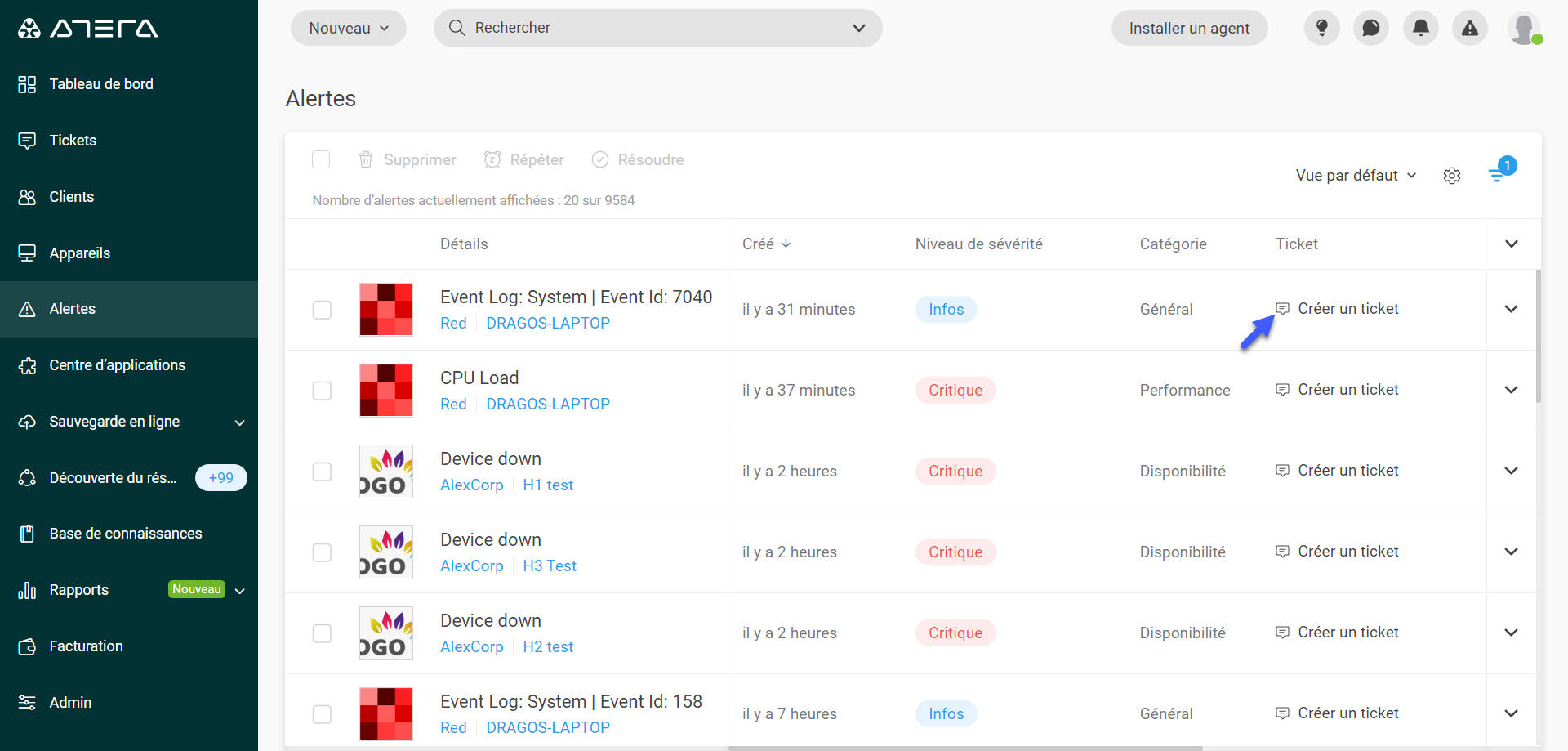Click ticket icon in Event Id 7040 row
The height and width of the screenshot is (751, 1568).
pos(1283,308)
